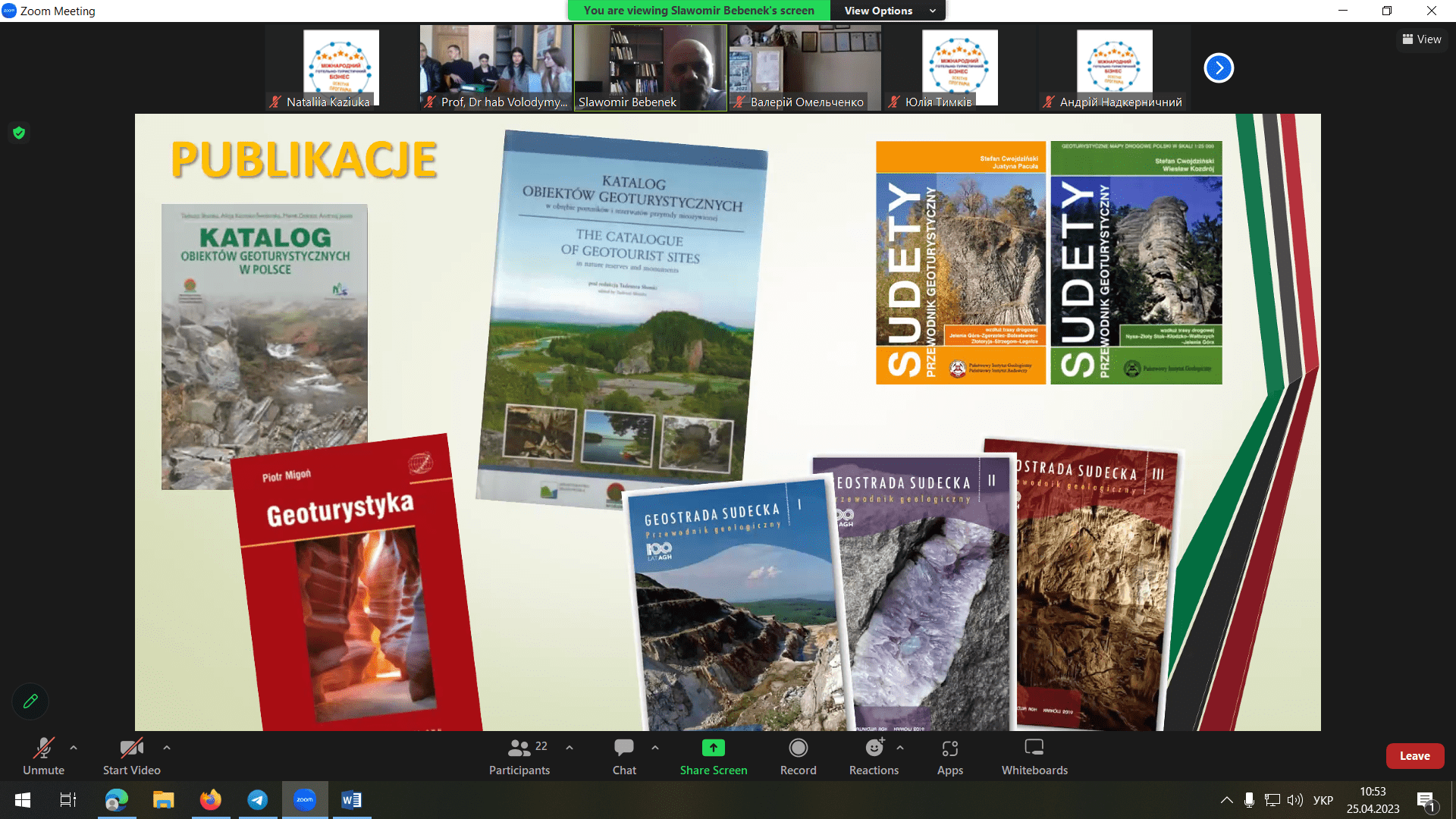The height and width of the screenshot is (819, 1456).
Task: Toggle Start Video on
Action: pos(131,748)
